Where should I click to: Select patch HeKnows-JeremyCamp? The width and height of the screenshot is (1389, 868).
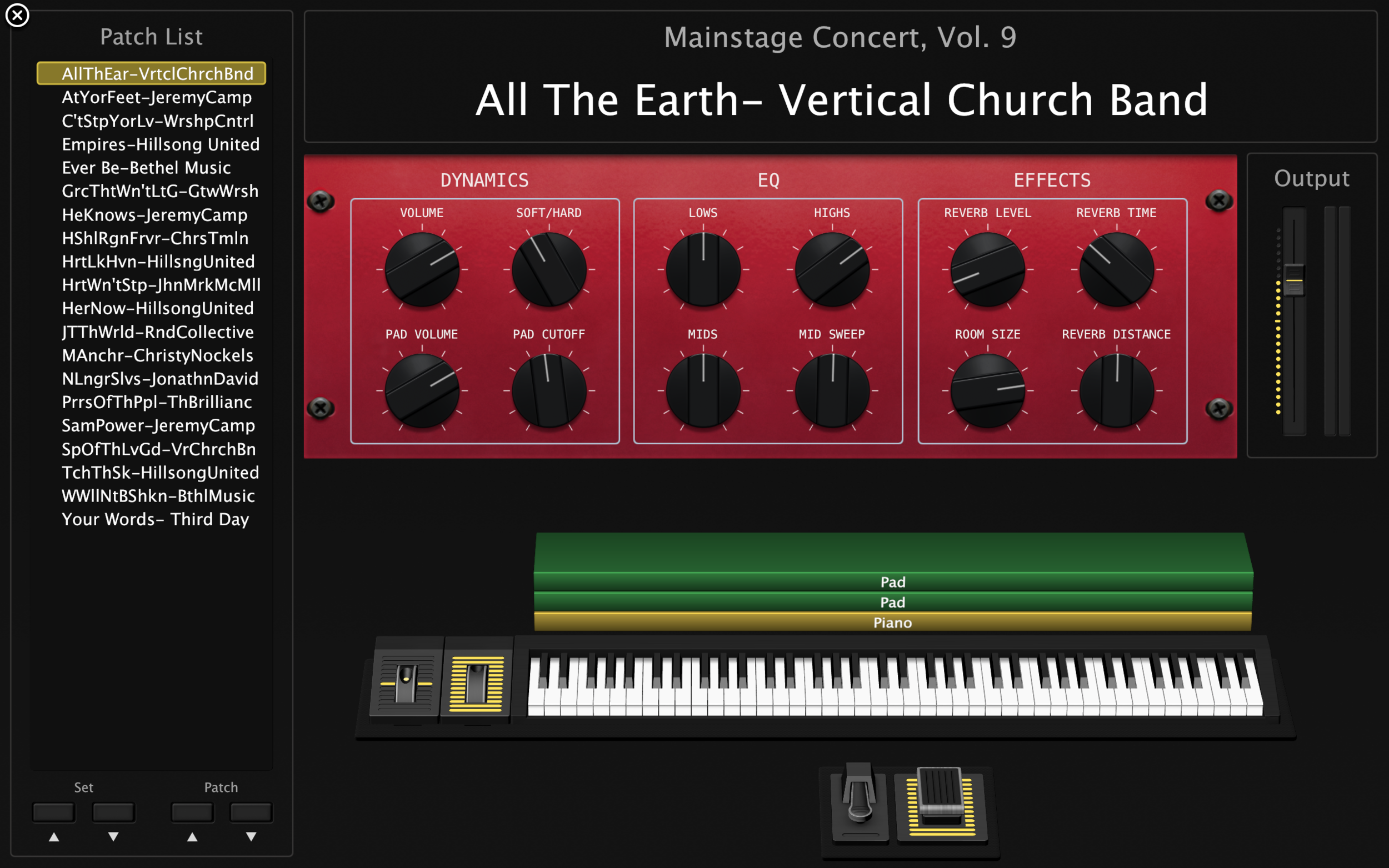click(152, 215)
